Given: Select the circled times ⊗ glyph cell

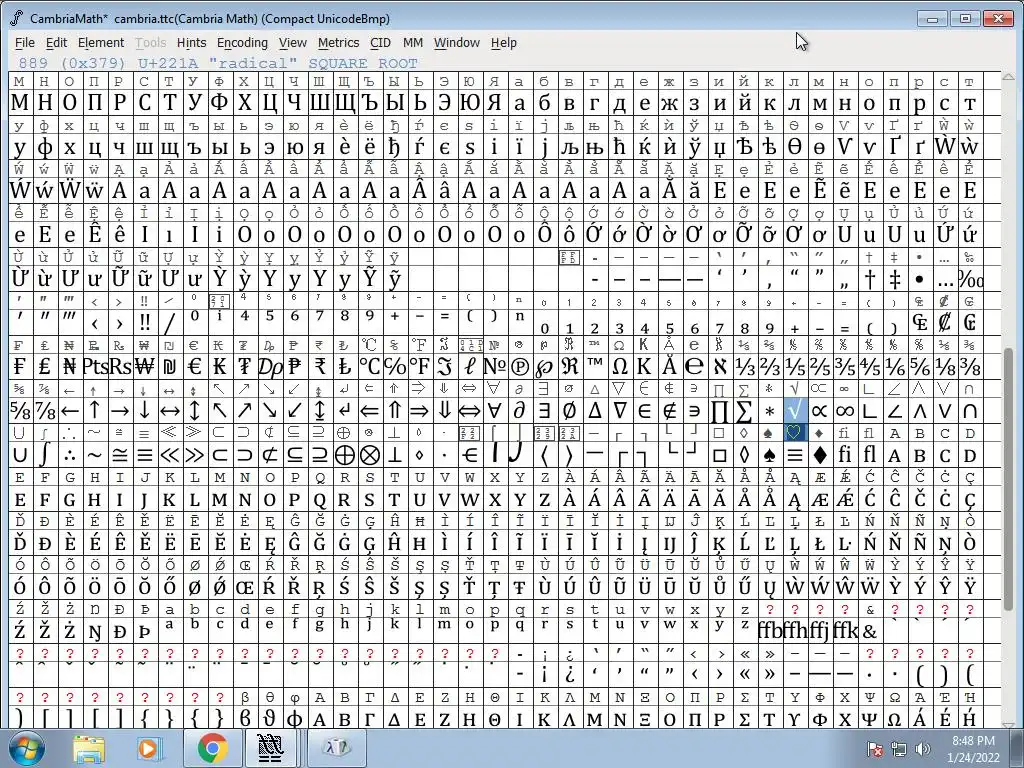Looking at the screenshot, I should click(x=370, y=455).
